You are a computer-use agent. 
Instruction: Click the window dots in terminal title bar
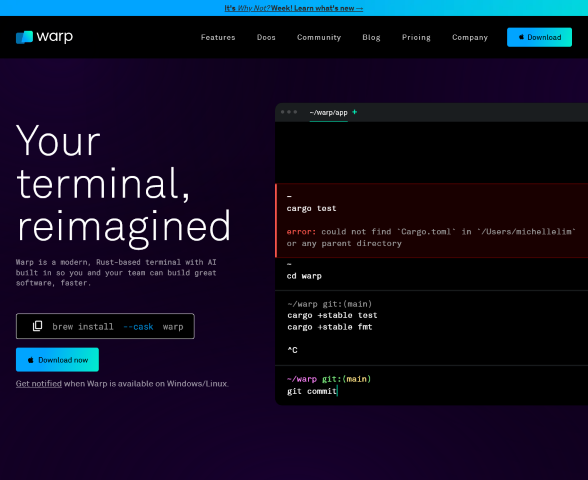point(289,112)
